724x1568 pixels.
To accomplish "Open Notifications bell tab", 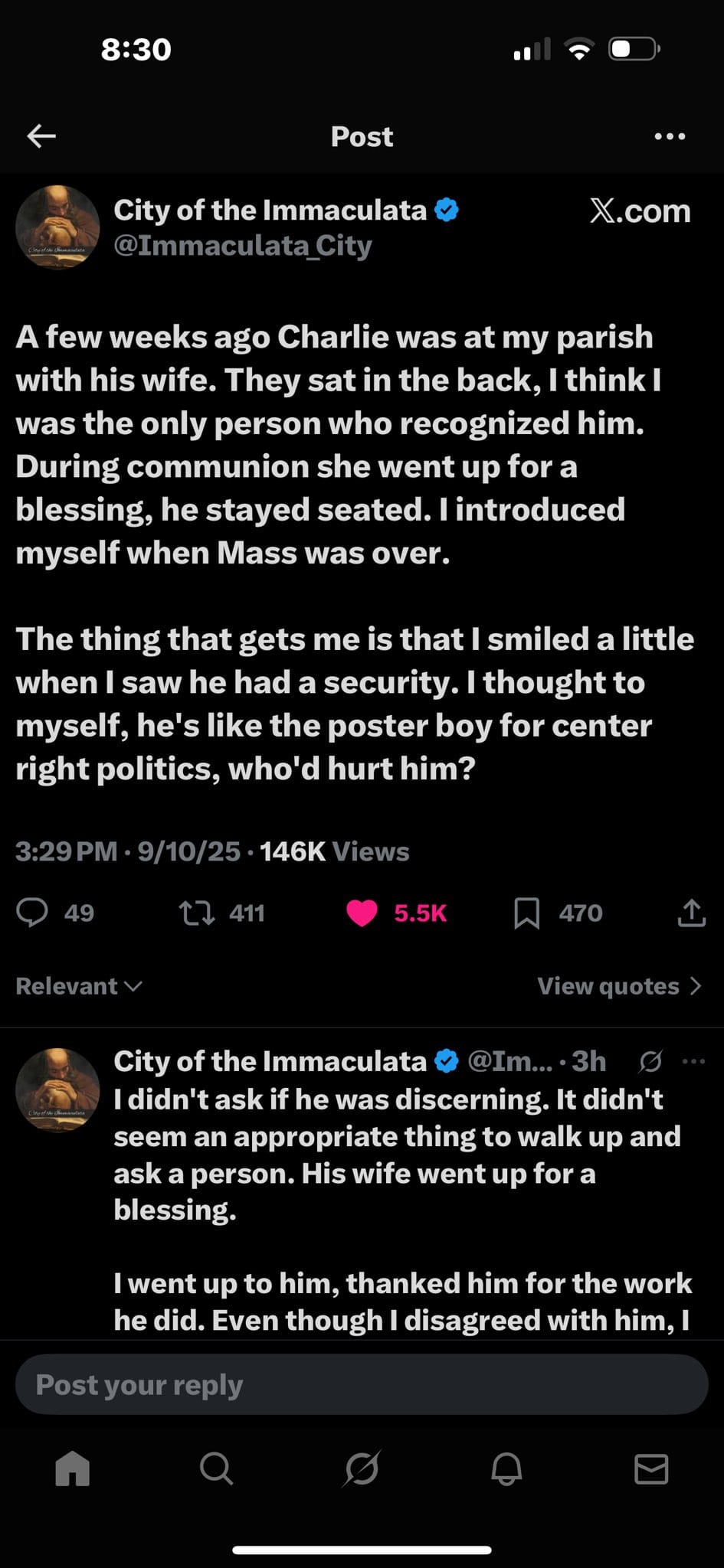I will point(506,1468).
